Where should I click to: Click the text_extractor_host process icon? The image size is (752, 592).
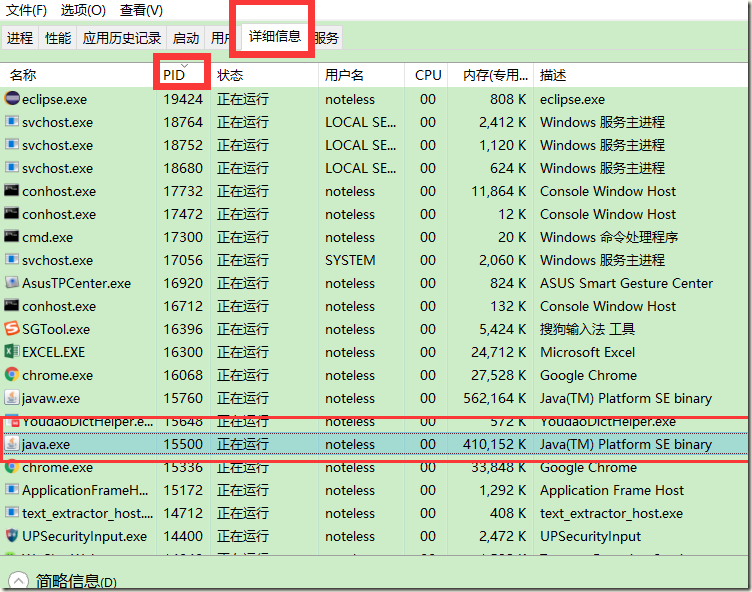12,512
